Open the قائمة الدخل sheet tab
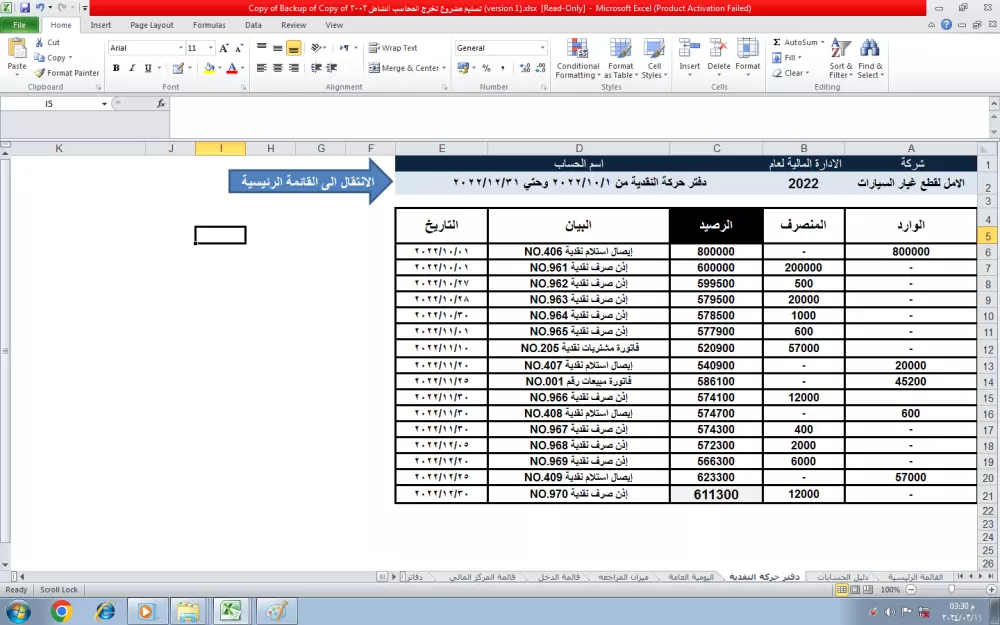1000x625 pixels. click(x=559, y=577)
